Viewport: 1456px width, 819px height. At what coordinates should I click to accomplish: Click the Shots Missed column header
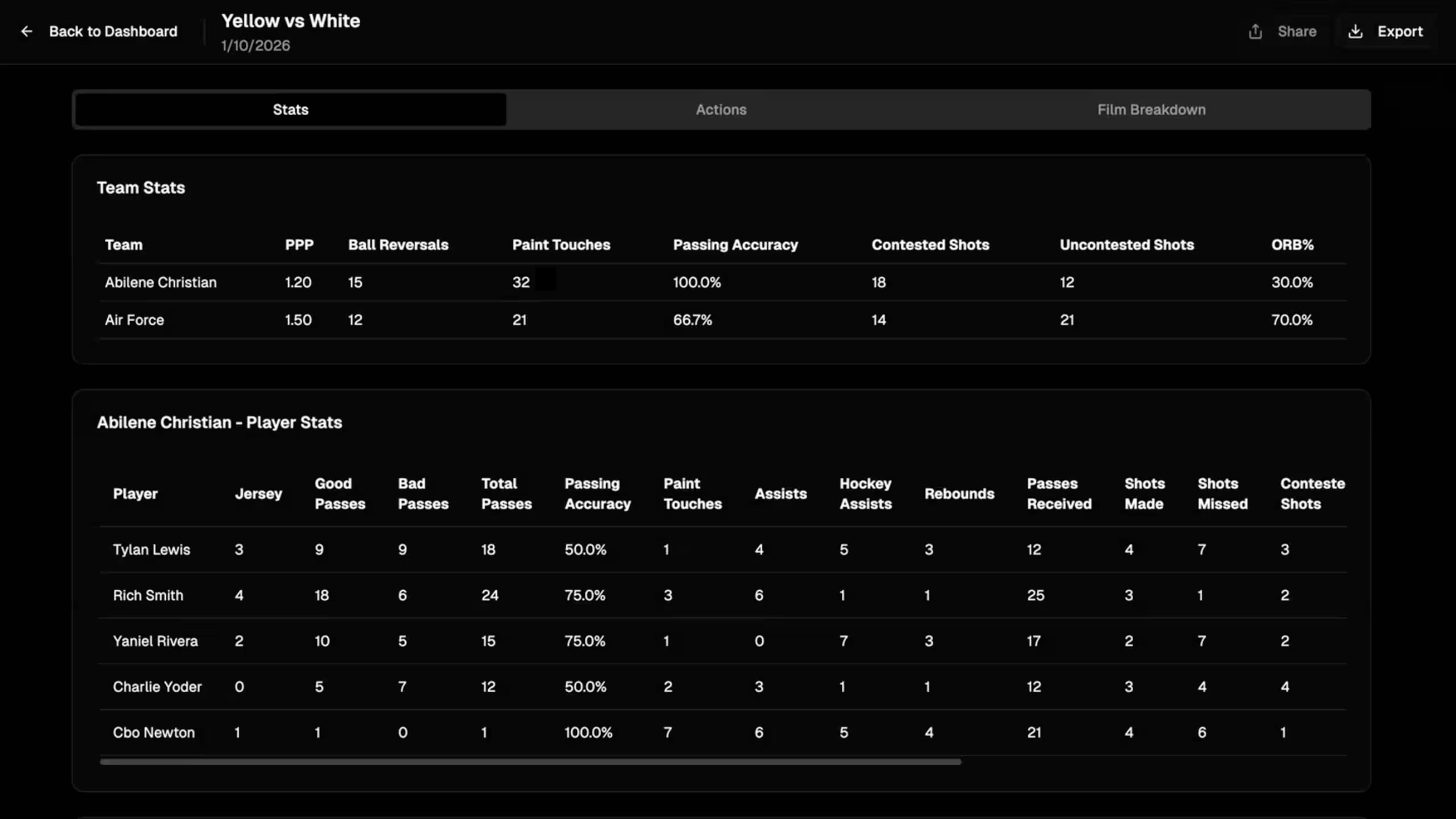1222,494
